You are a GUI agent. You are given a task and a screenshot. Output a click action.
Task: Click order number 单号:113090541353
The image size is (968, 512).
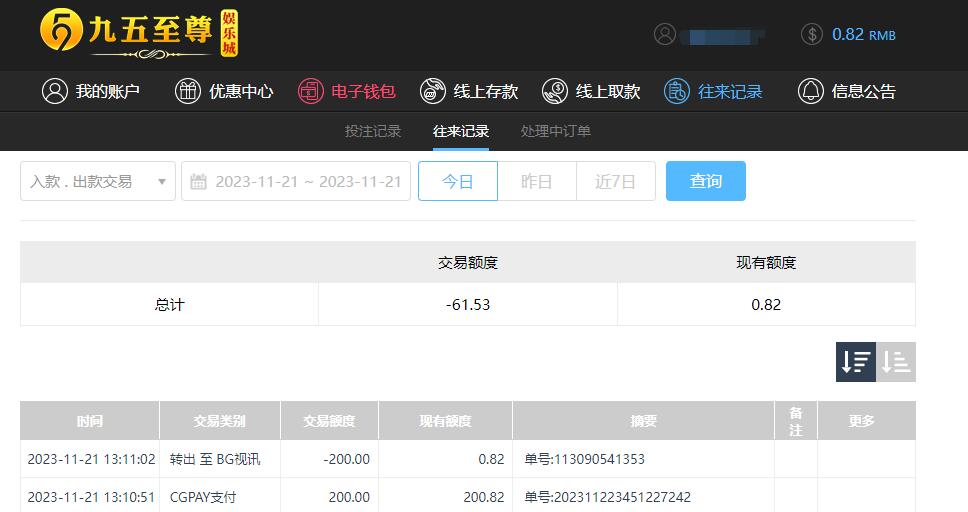[x=585, y=459]
